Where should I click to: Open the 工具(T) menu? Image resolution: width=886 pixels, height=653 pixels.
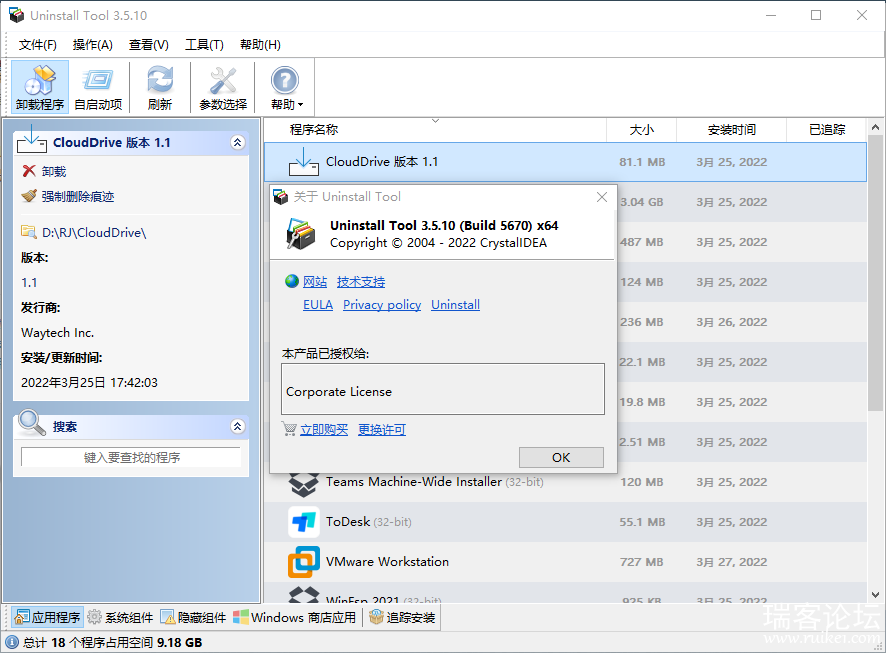204,45
